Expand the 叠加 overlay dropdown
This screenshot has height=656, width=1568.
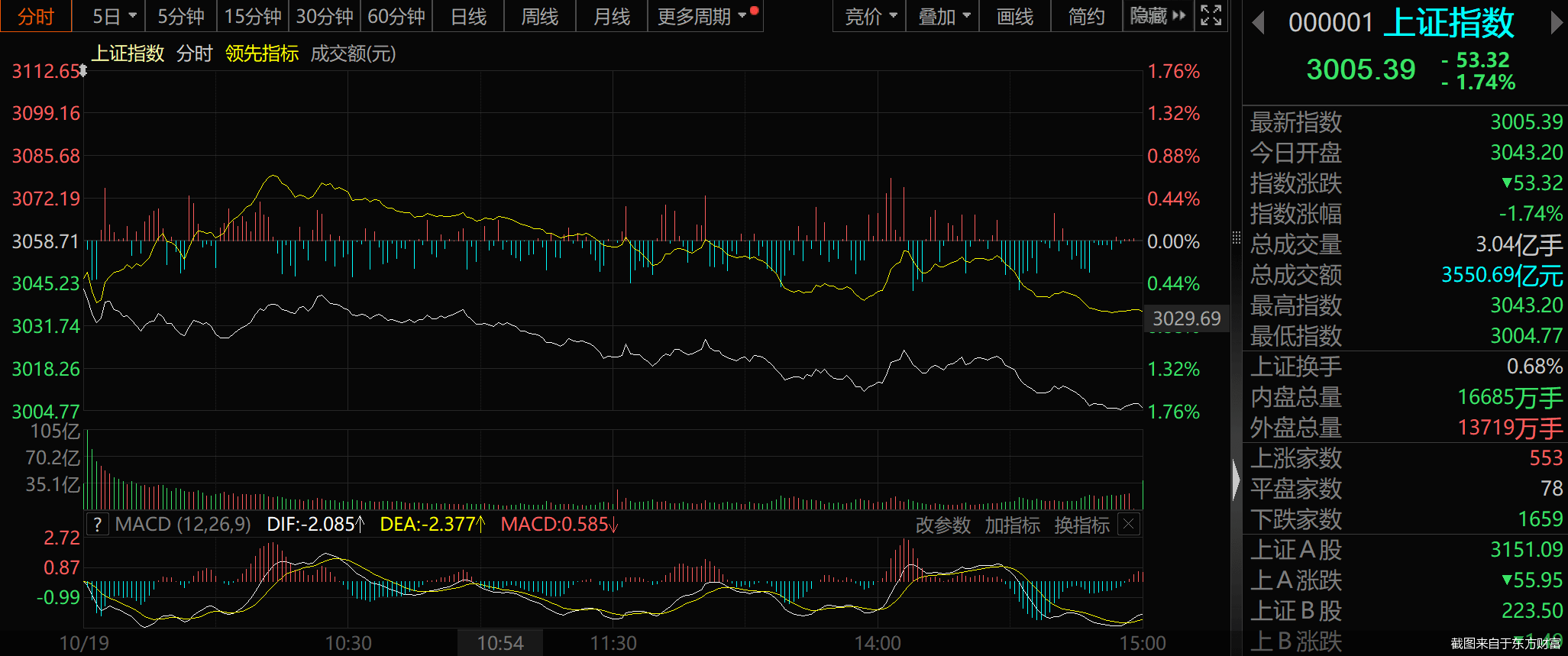coord(943,16)
